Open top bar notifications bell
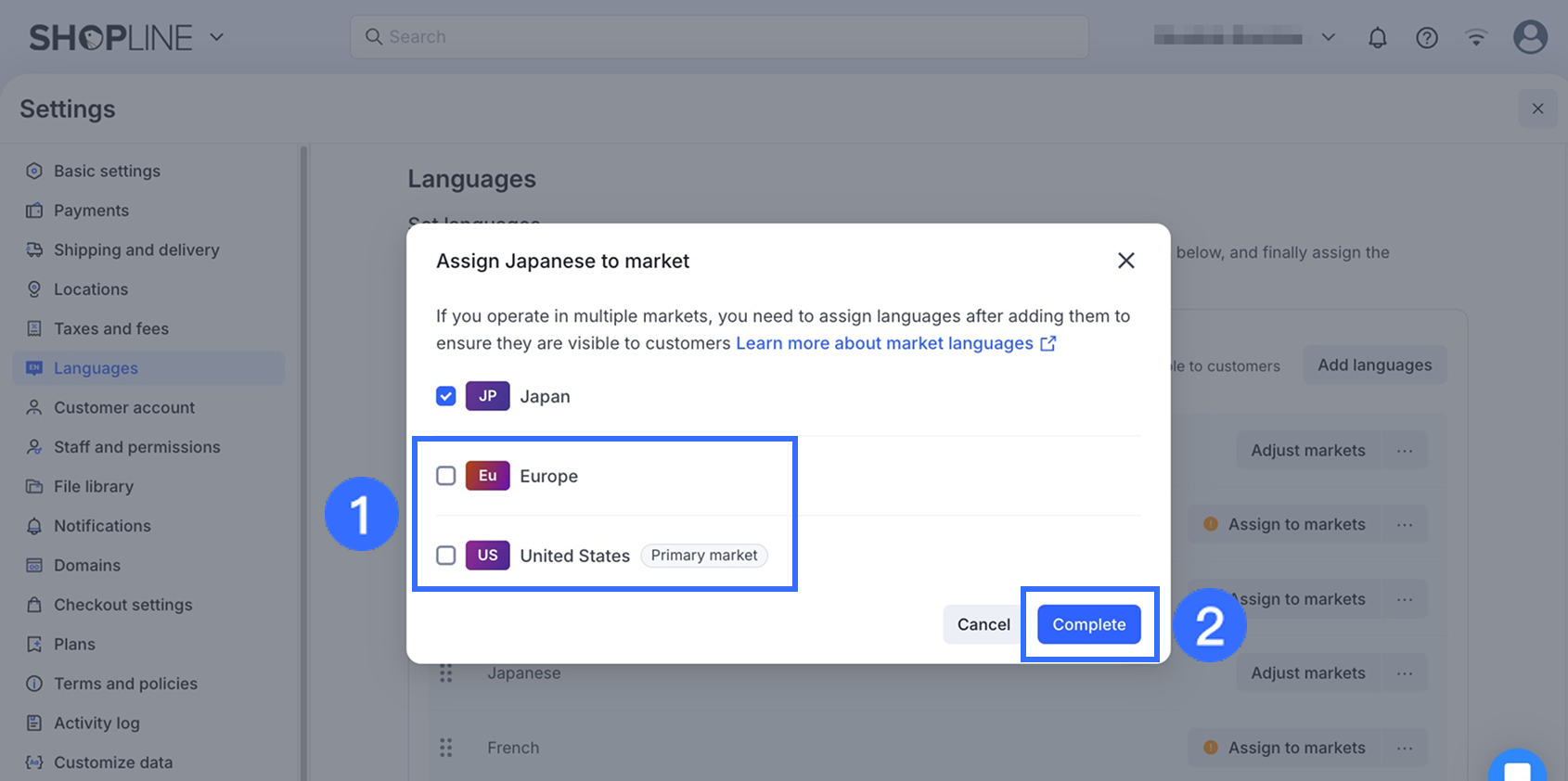Image resolution: width=1568 pixels, height=781 pixels. (x=1378, y=37)
